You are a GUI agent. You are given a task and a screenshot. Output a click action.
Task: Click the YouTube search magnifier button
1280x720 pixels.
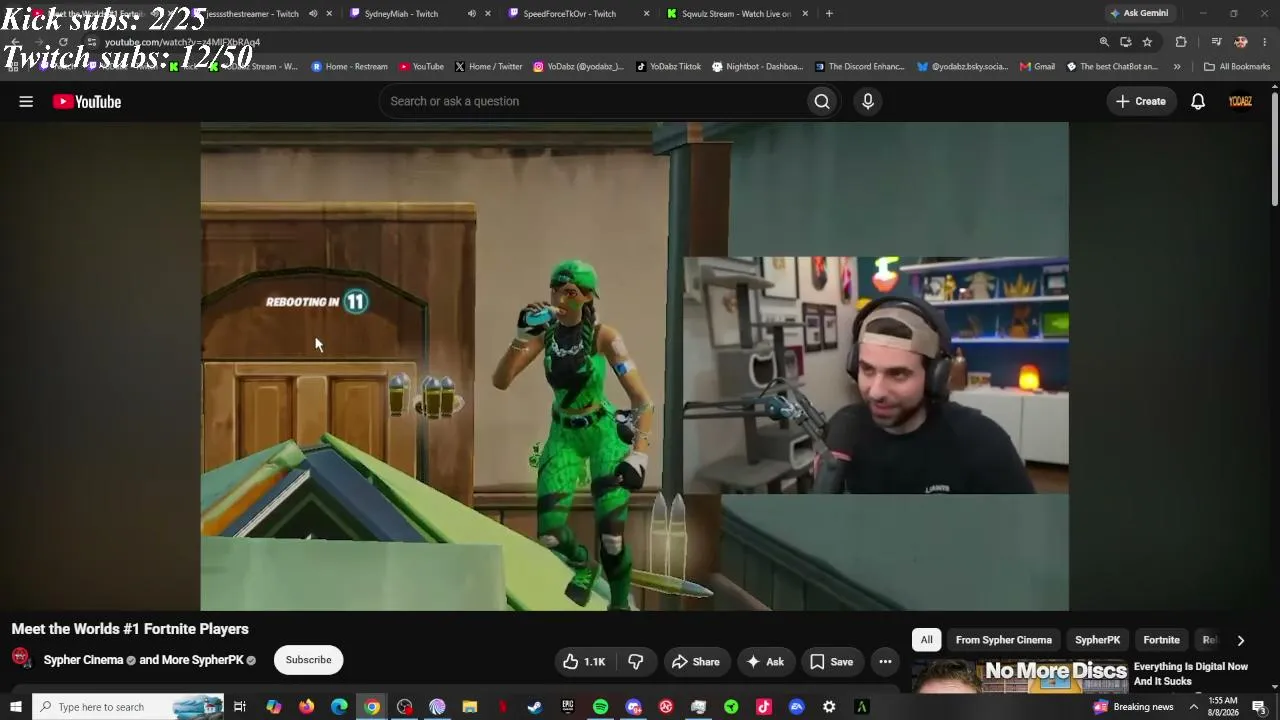point(822,101)
